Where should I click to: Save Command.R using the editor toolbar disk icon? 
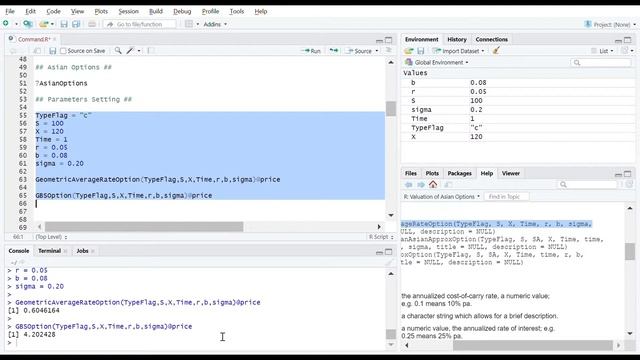(52, 51)
